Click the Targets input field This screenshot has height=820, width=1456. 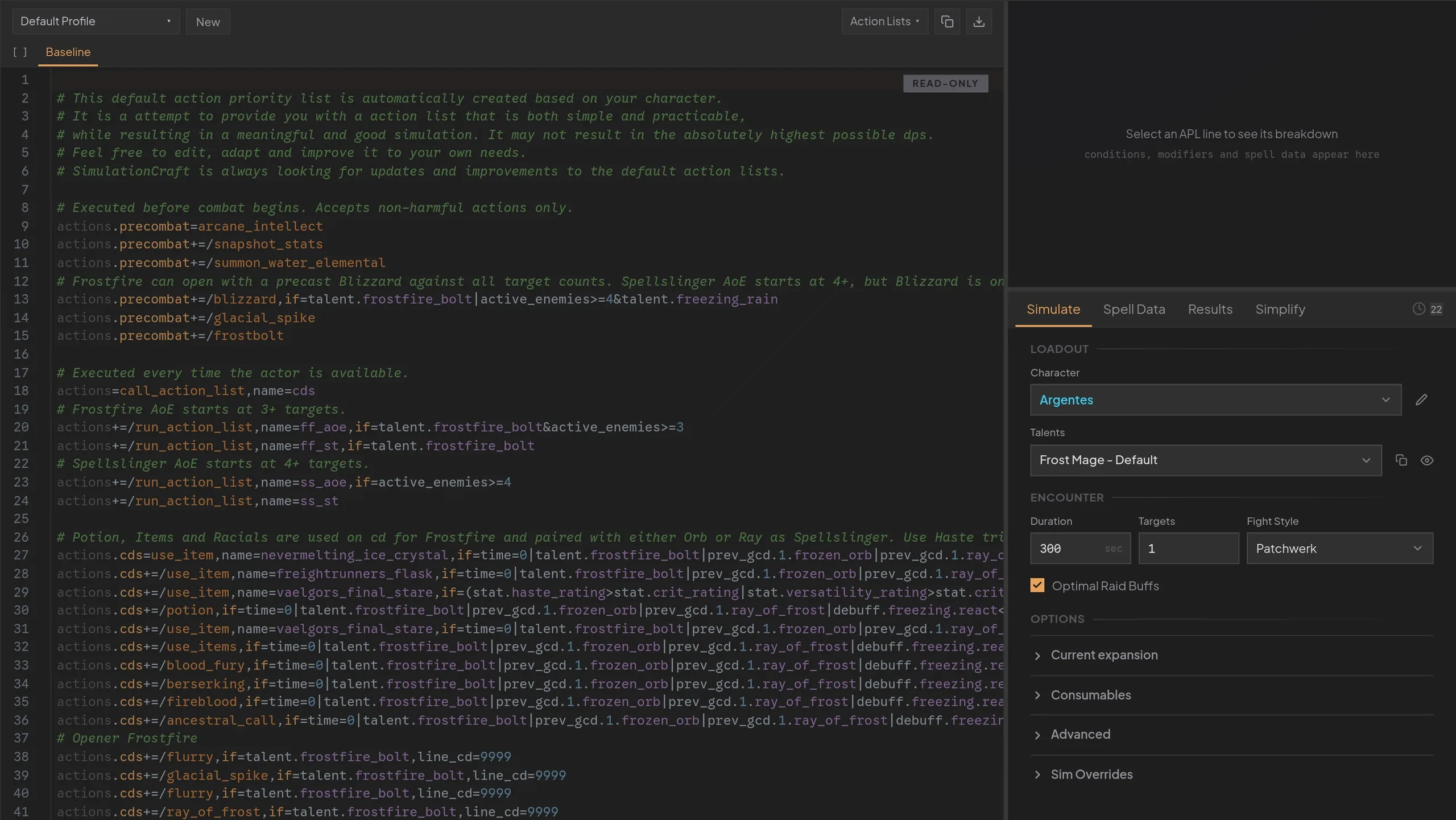click(x=1188, y=549)
